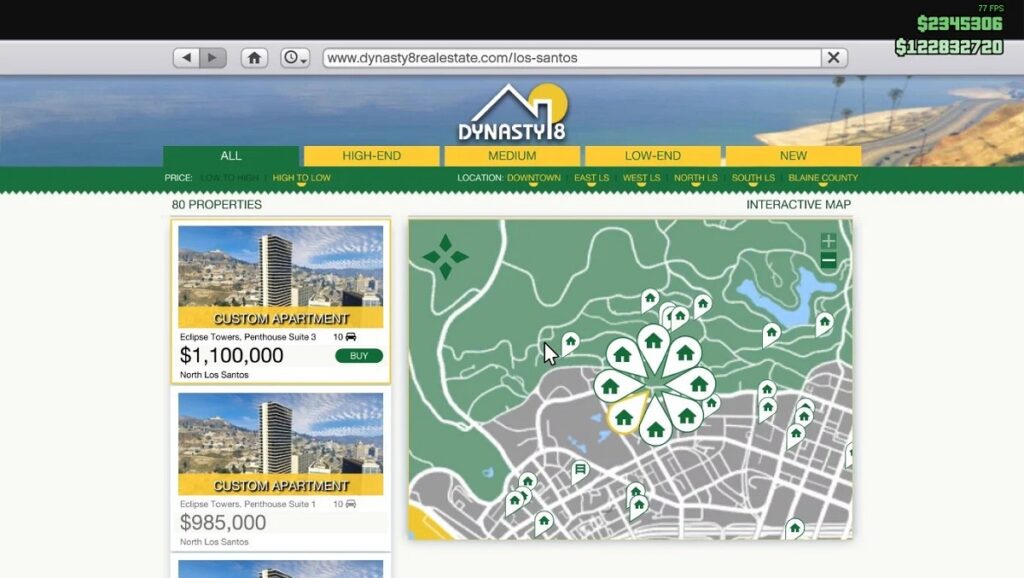The width and height of the screenshot is (1024, 578).
Task: Click the Dynasty 8 logo
Action: pyautogui.click(x=513, y=112)
